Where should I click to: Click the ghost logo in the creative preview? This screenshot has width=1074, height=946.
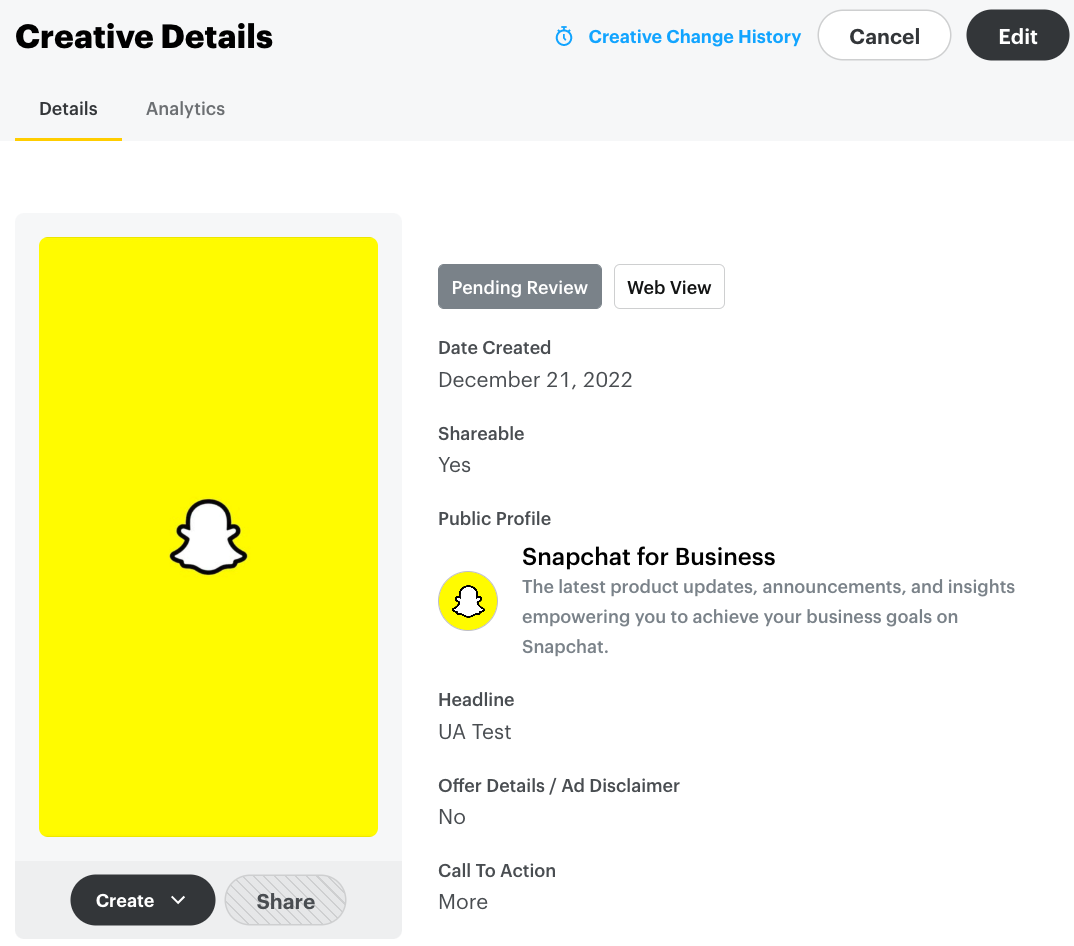click(x=208, y=537)
